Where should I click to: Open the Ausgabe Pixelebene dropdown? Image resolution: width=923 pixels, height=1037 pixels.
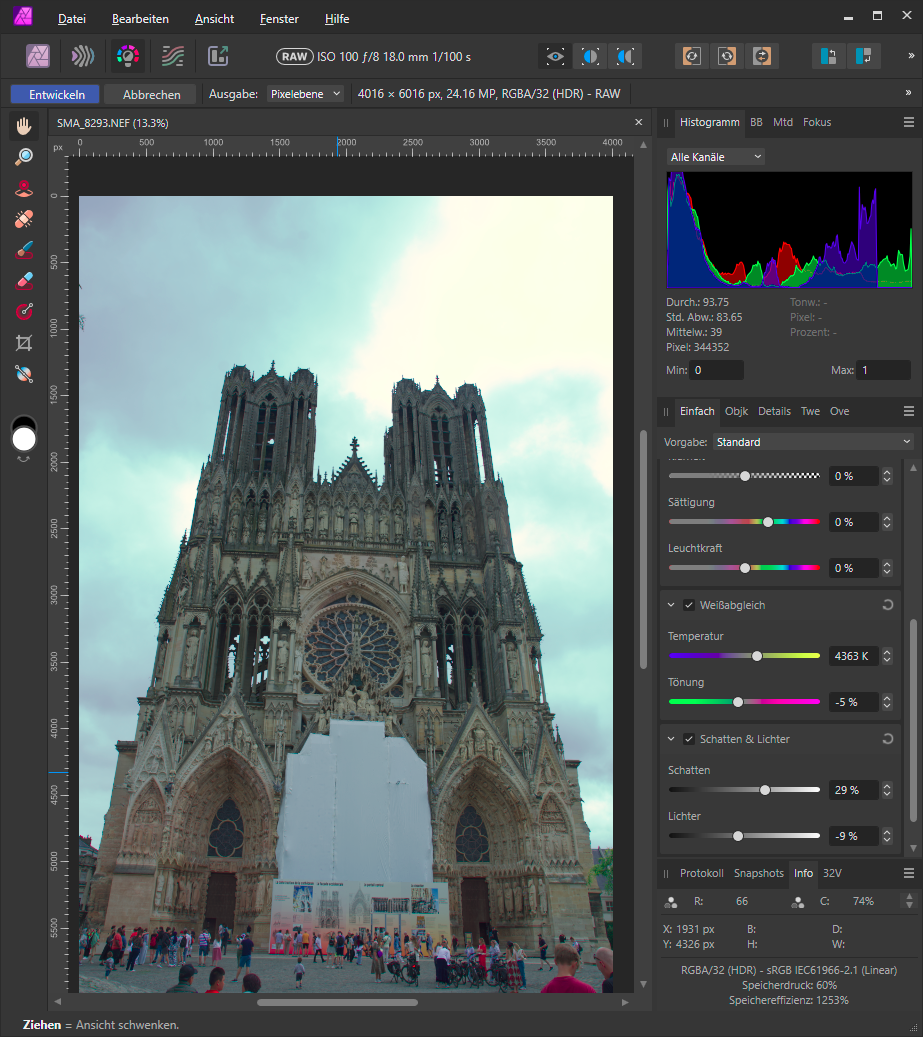(x=305, y=94)
